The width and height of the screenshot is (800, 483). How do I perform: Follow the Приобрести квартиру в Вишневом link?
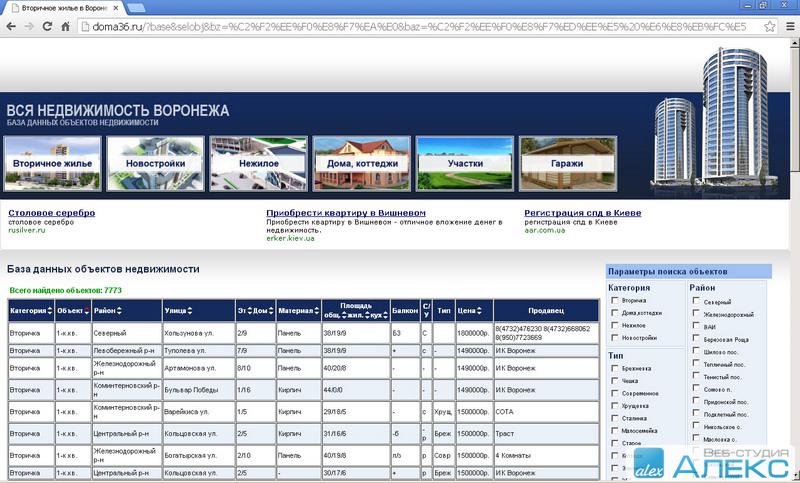[346, 213]
